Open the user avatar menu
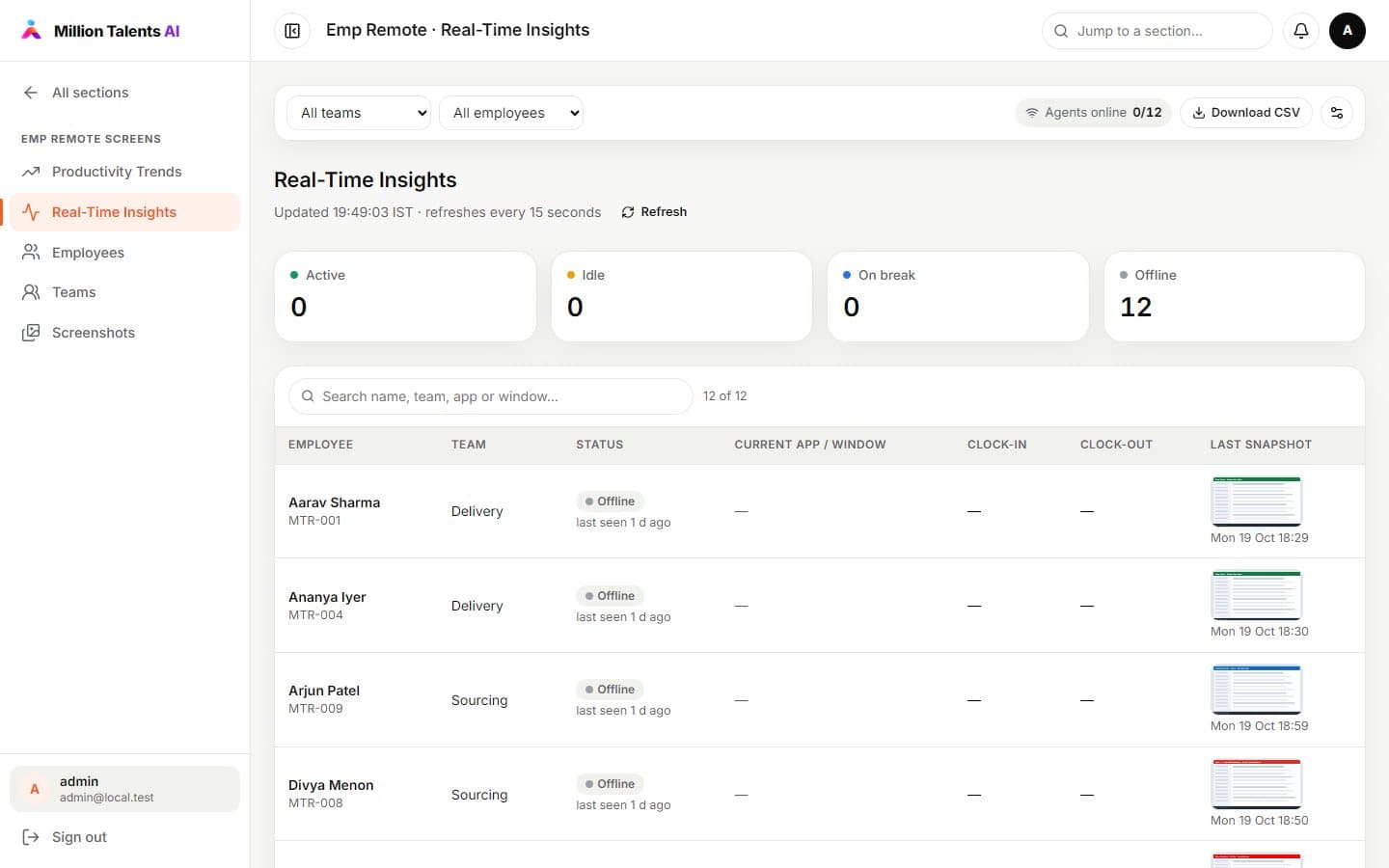This screenshot has width=1389, height=868. coord(1347,31)
